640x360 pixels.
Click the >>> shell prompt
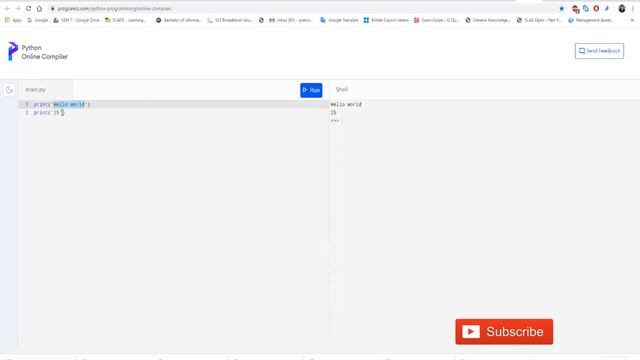(335, 121)
